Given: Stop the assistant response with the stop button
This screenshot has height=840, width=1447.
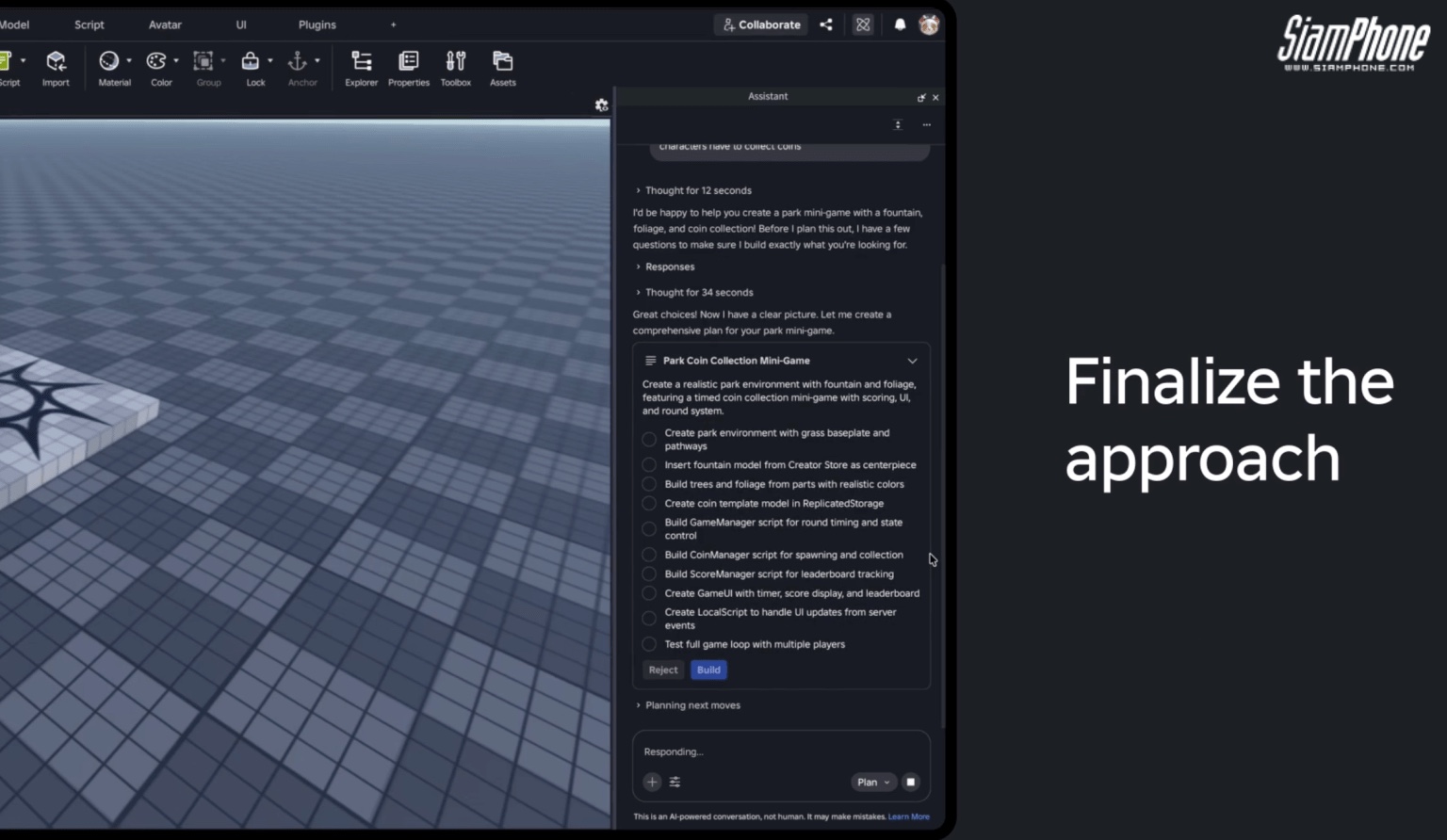Looking at the screenshot, I should [911, 782].
